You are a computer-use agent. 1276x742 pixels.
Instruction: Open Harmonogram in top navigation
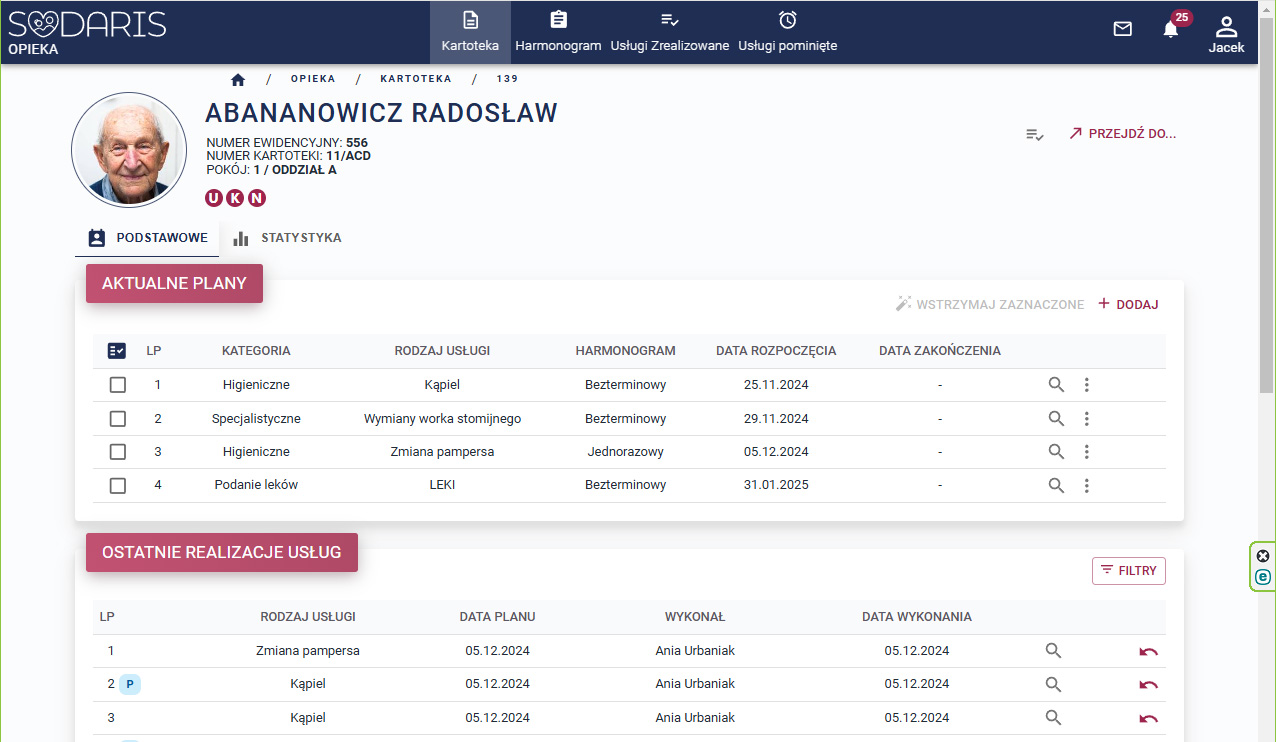(x=558, y=33)
